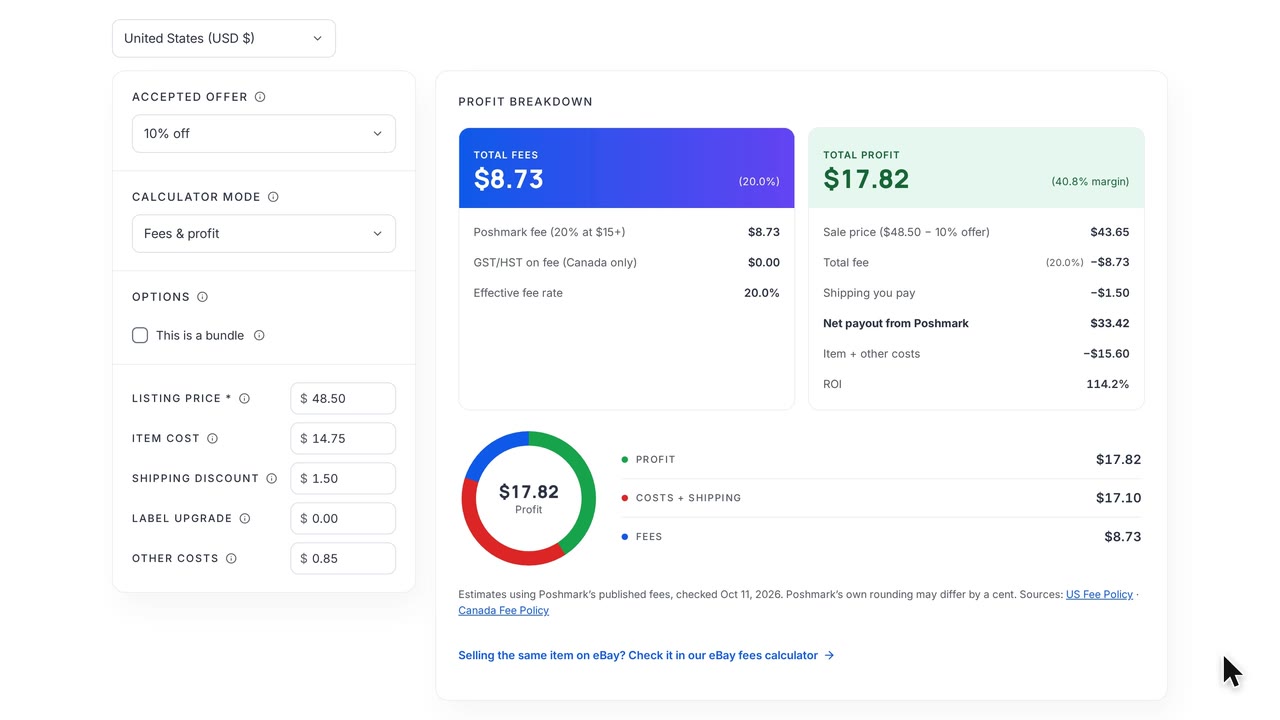Focus the Listing Price input field
Image resolution: width=1280 pixels, height=720 pixels.
click(343, 398)
